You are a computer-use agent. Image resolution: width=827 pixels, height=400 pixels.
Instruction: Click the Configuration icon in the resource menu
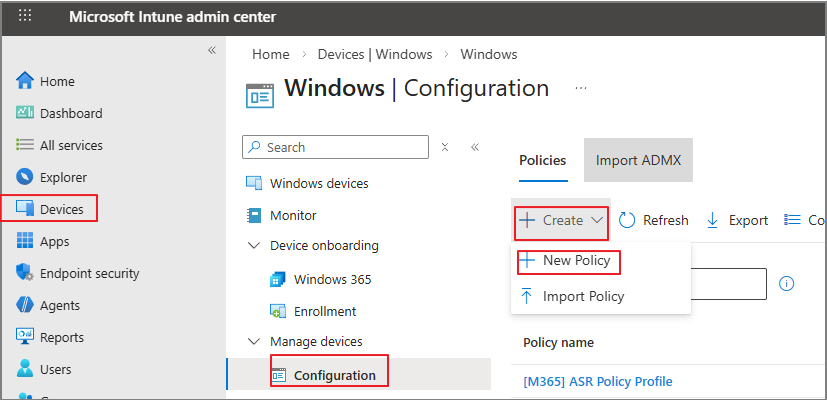click(278, 375)
